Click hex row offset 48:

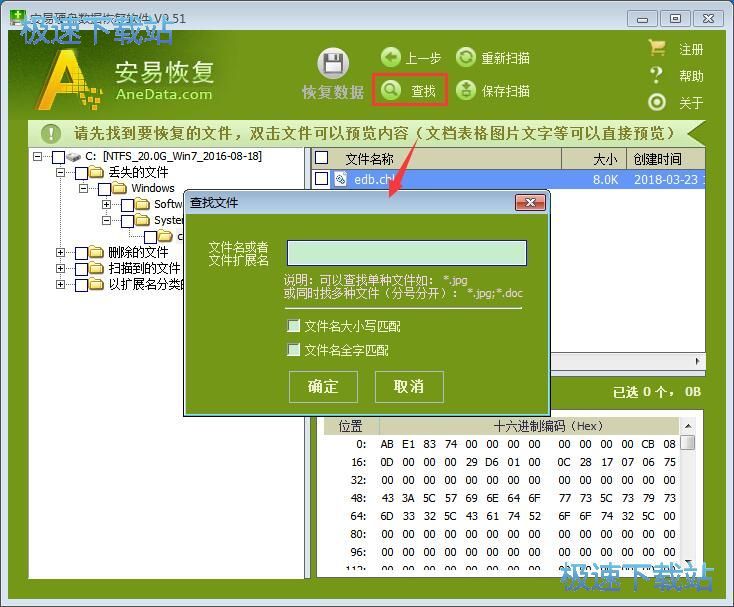click(359, 498)
